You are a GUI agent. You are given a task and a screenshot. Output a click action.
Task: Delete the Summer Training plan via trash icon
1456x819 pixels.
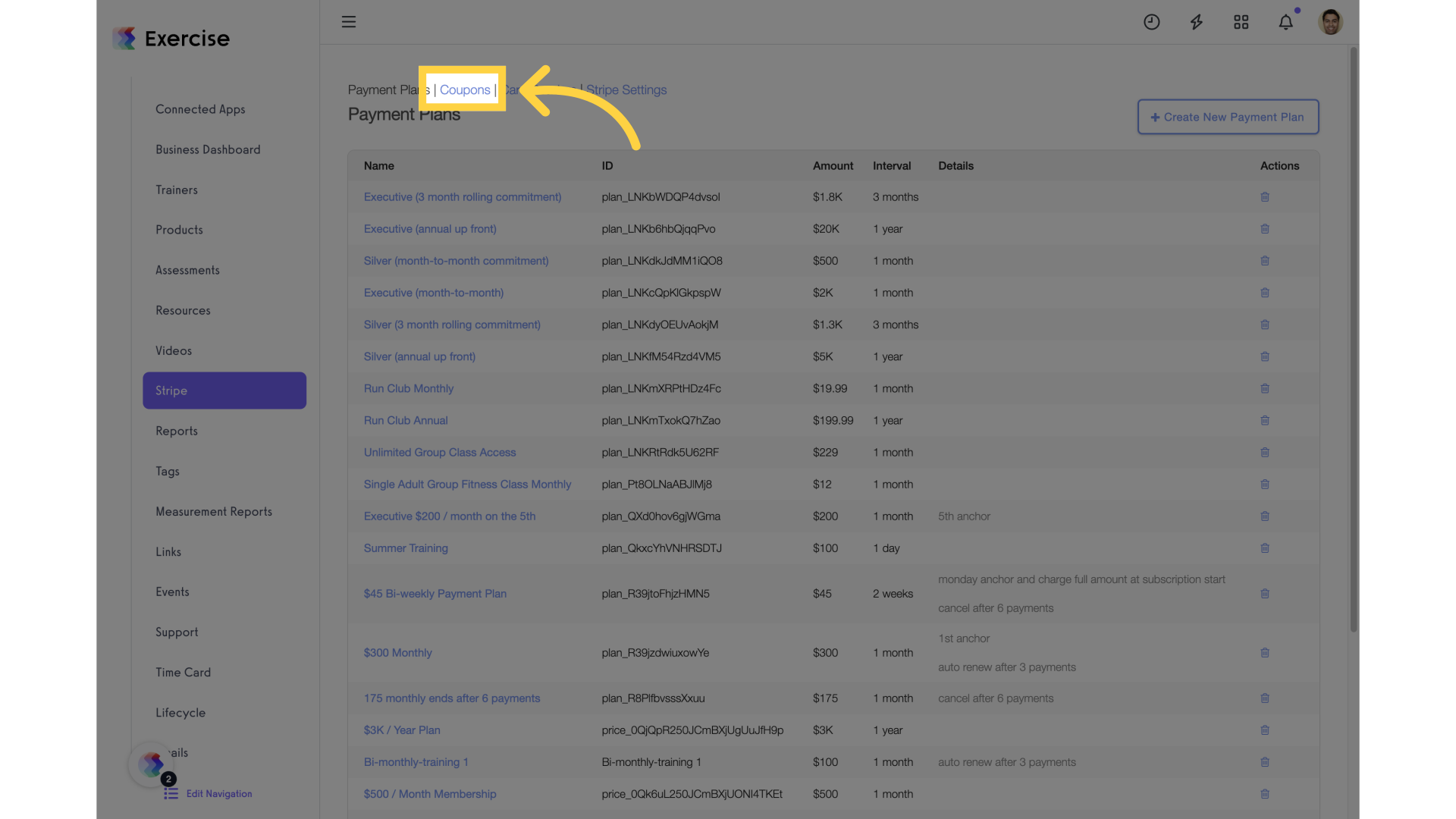1265,548
